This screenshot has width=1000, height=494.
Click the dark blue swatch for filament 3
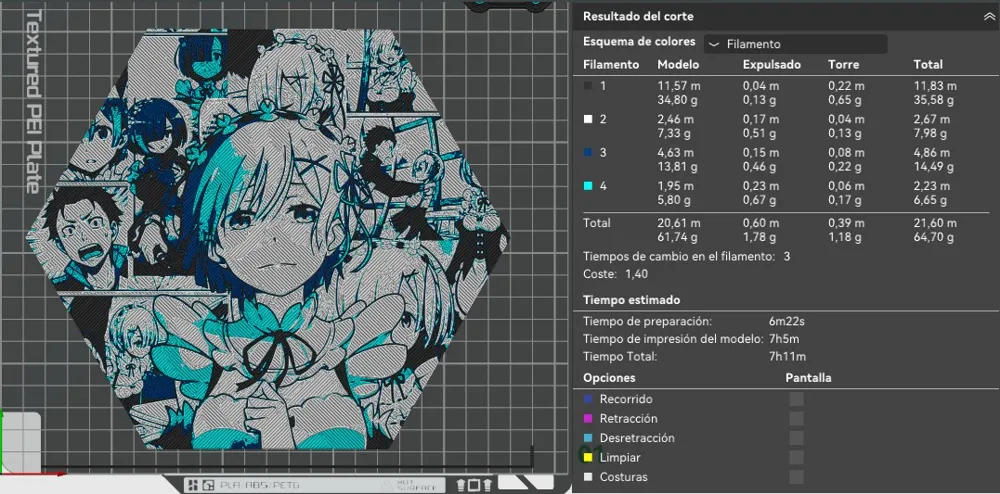588,152
